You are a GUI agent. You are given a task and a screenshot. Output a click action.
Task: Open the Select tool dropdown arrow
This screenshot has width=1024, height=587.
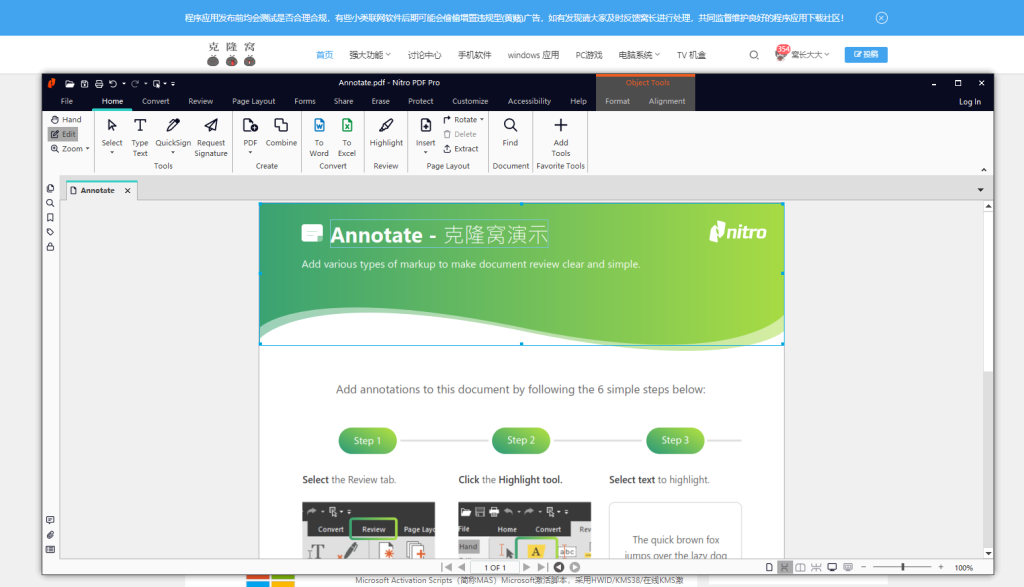tap(112, 153)
